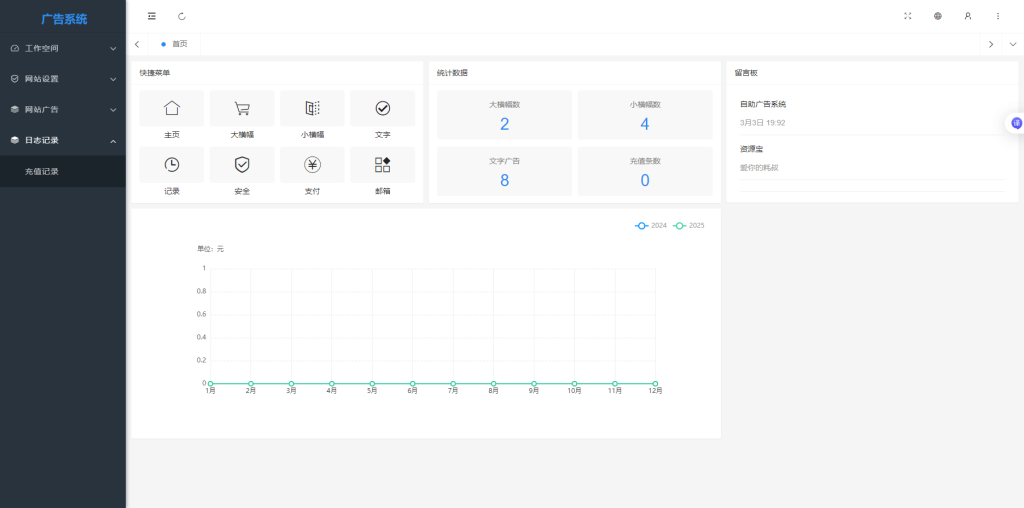1024x508 pixels.
Task: Select the checkmark 文字 shortcut icon
Action: pyautogui.click(x=382, y=108)
